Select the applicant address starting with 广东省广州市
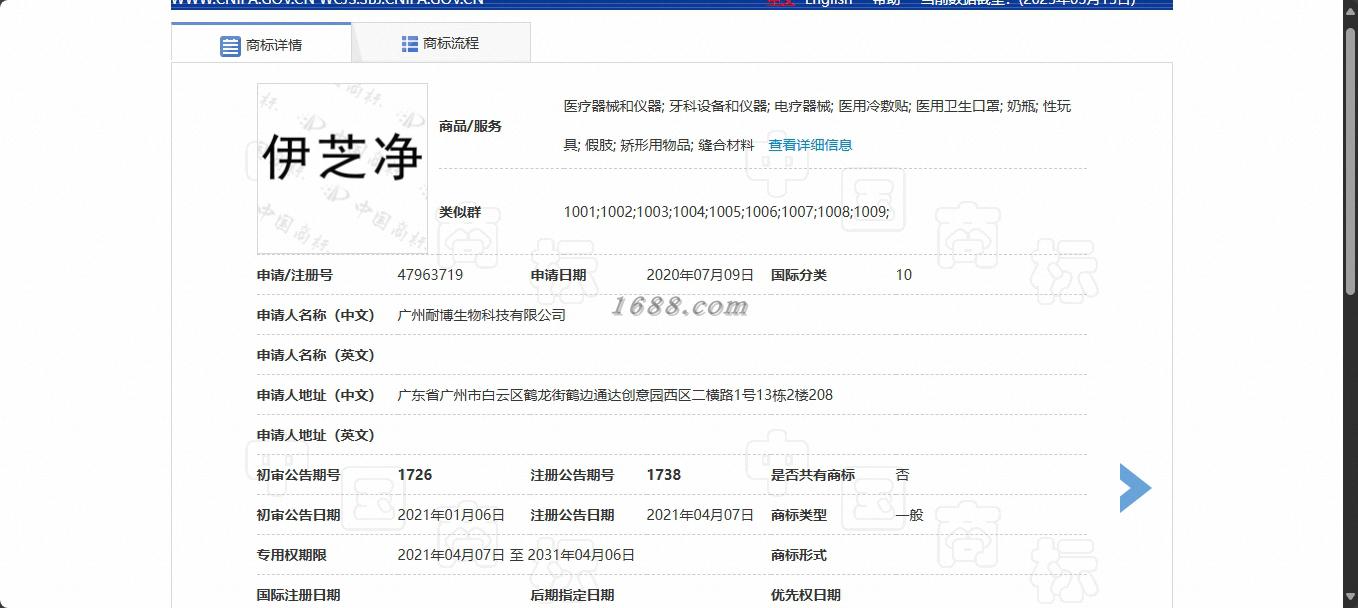Viewport: 1358px width, 608px height. coord(615,395)
